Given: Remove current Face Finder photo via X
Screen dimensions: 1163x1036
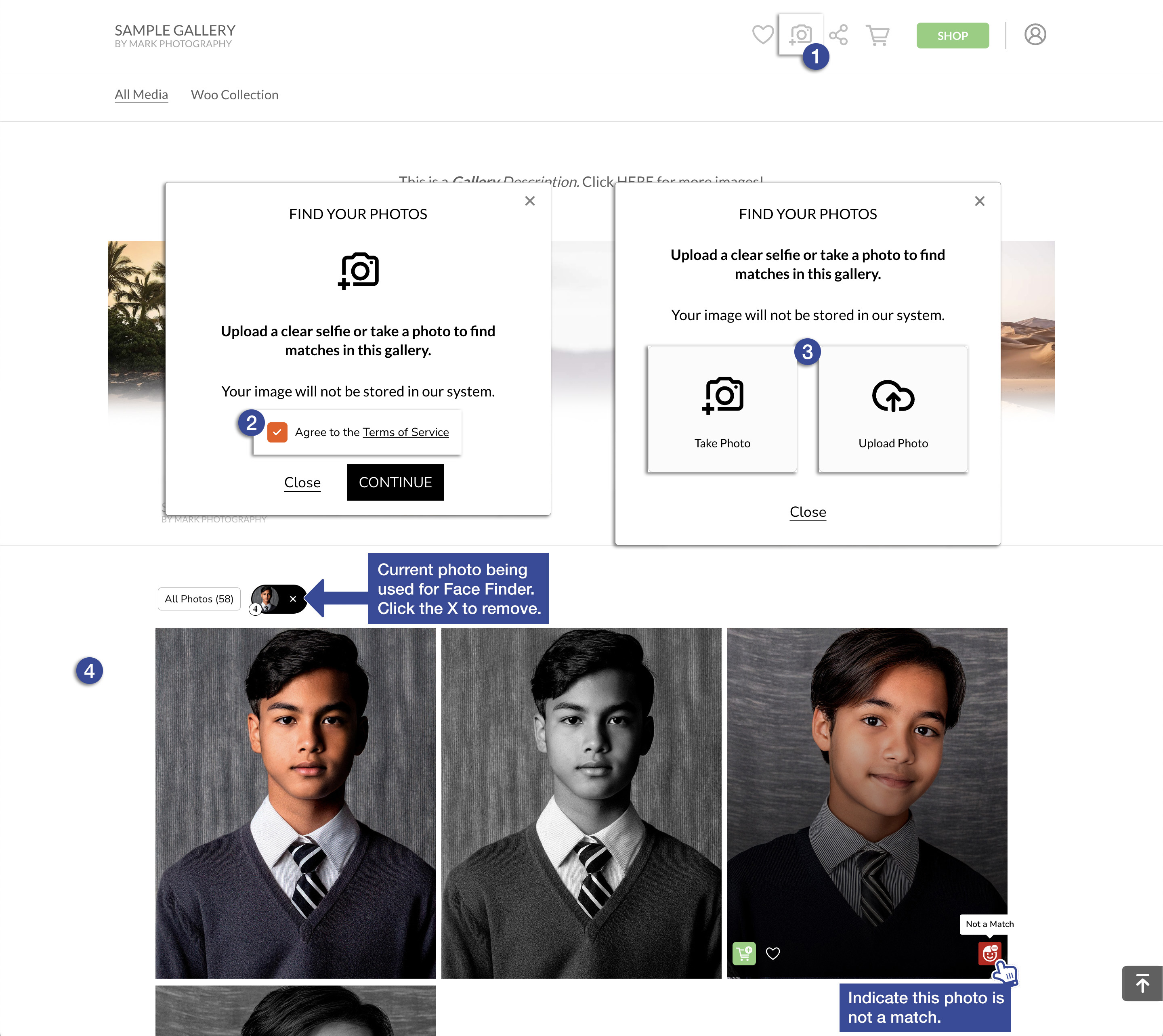Looking at the screenshot, I should [293, 598].
